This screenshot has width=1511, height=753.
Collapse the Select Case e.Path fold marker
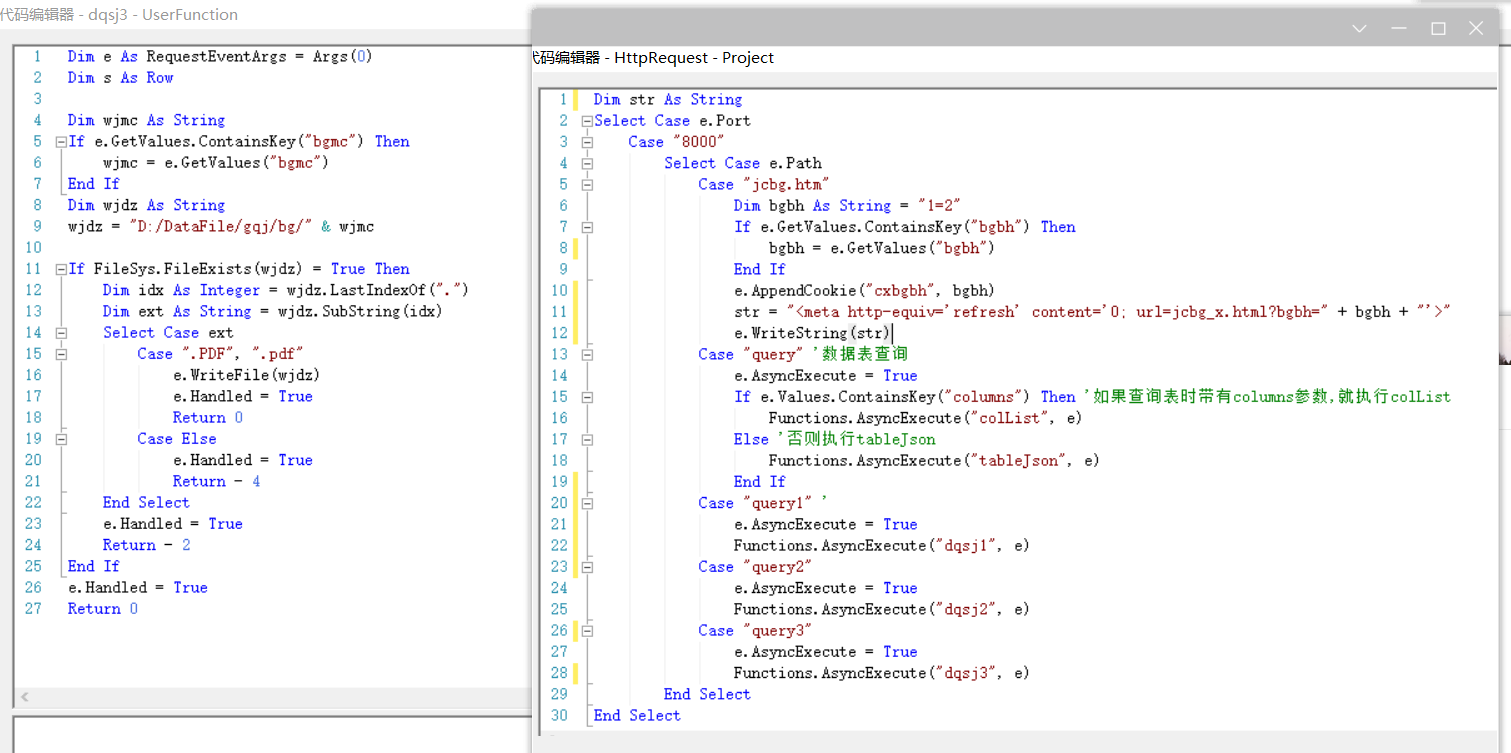point(587,163)
